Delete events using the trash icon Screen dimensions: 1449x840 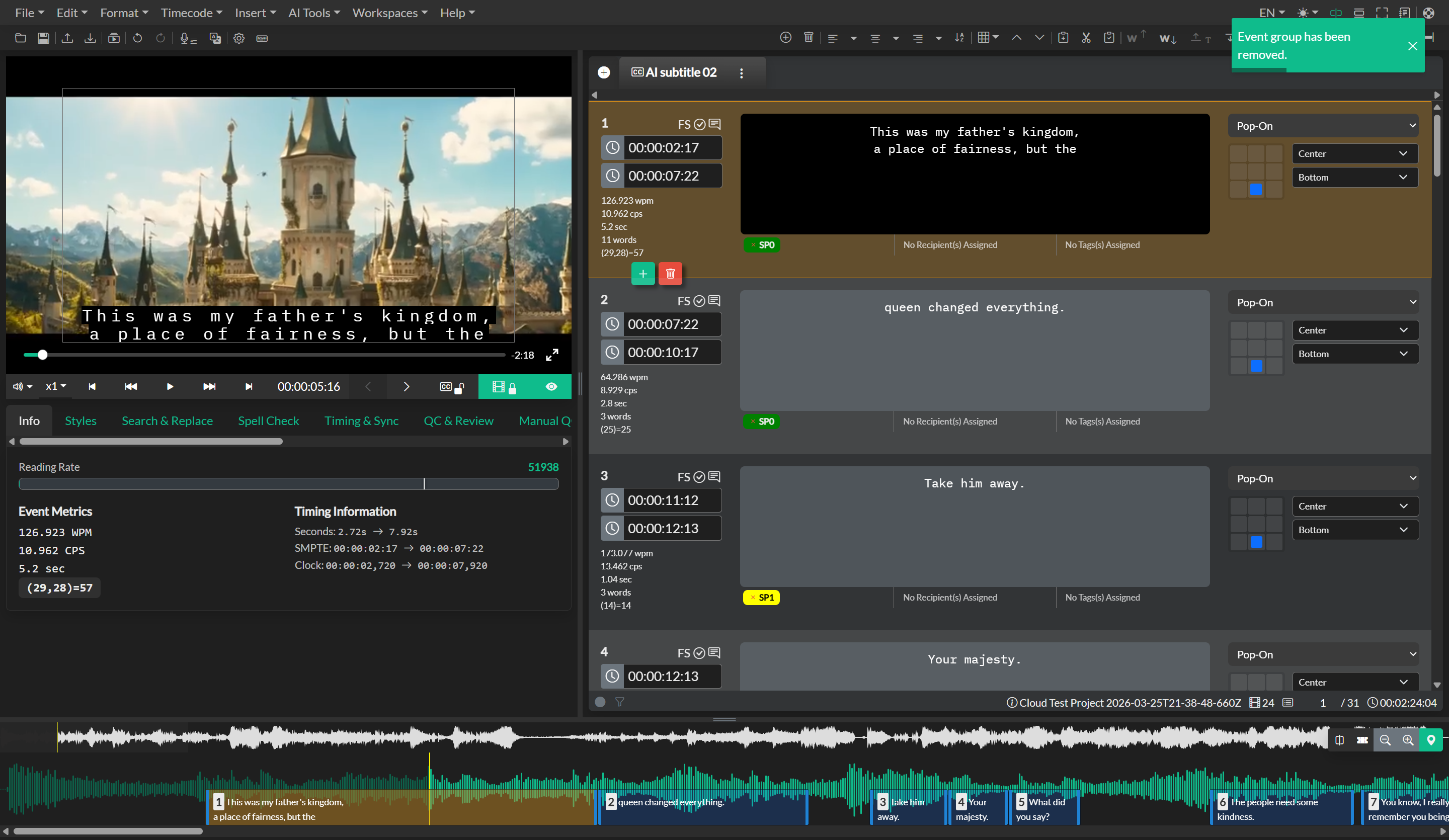coord(809,37)
